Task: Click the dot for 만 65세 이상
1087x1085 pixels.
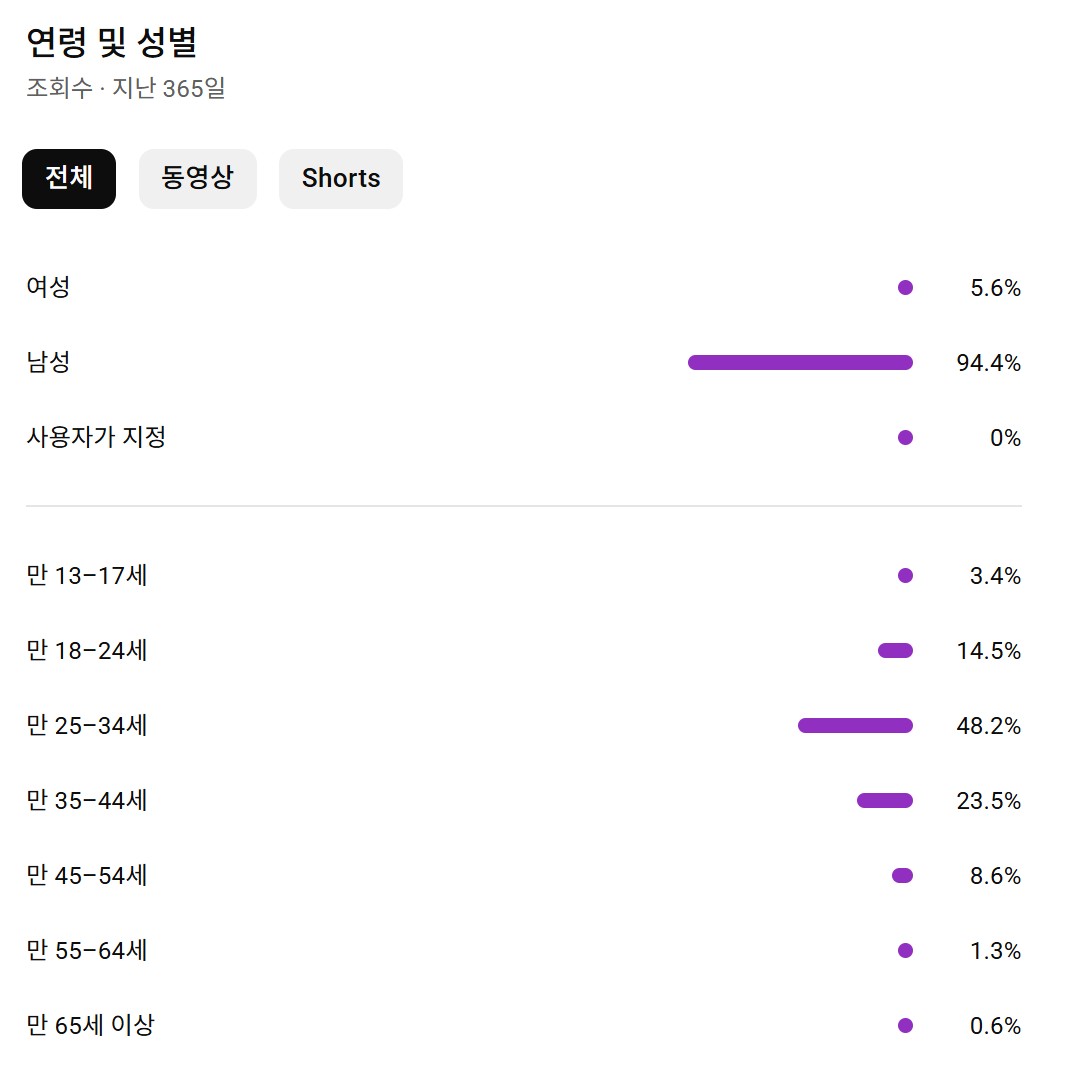Action: 905,1026
